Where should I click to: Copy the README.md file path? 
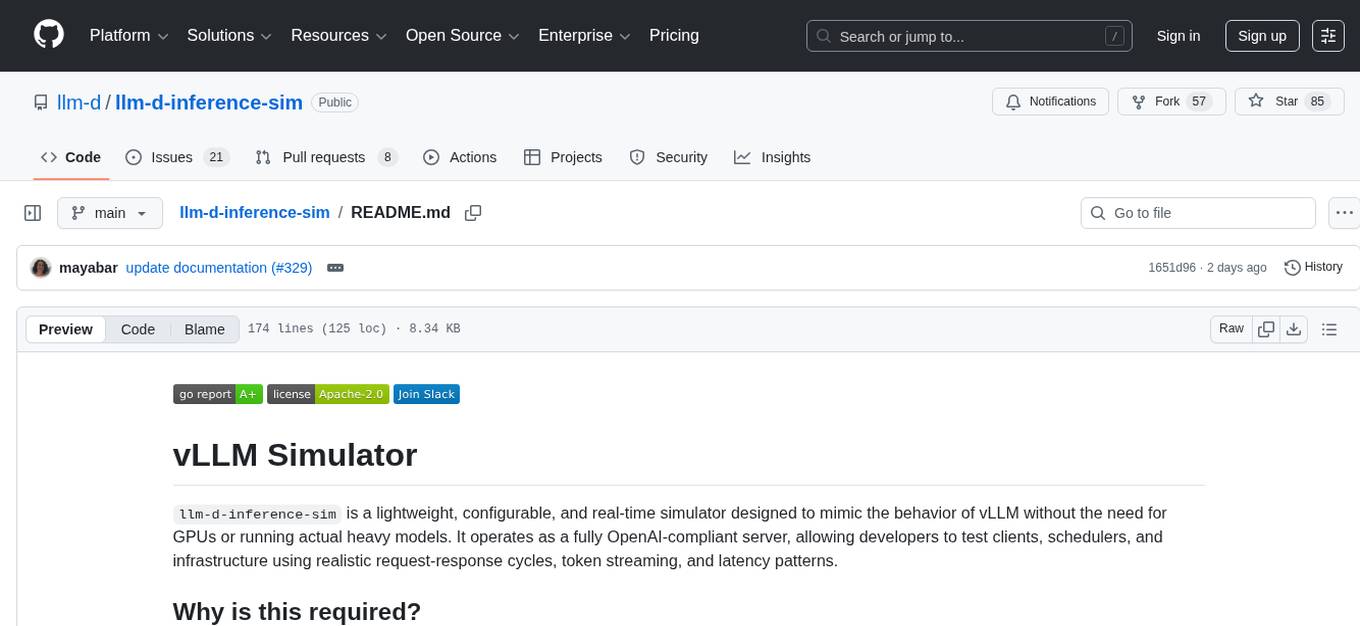473,213
